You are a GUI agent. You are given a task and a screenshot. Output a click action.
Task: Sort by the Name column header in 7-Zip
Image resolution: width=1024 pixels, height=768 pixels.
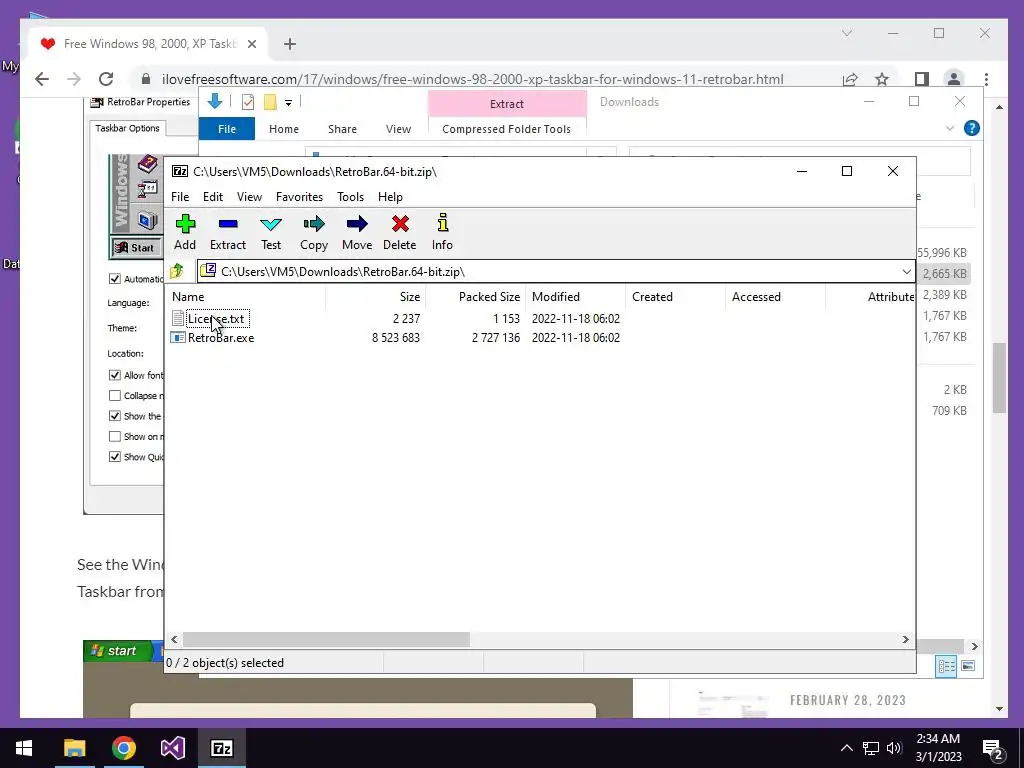tap(246, 296)
